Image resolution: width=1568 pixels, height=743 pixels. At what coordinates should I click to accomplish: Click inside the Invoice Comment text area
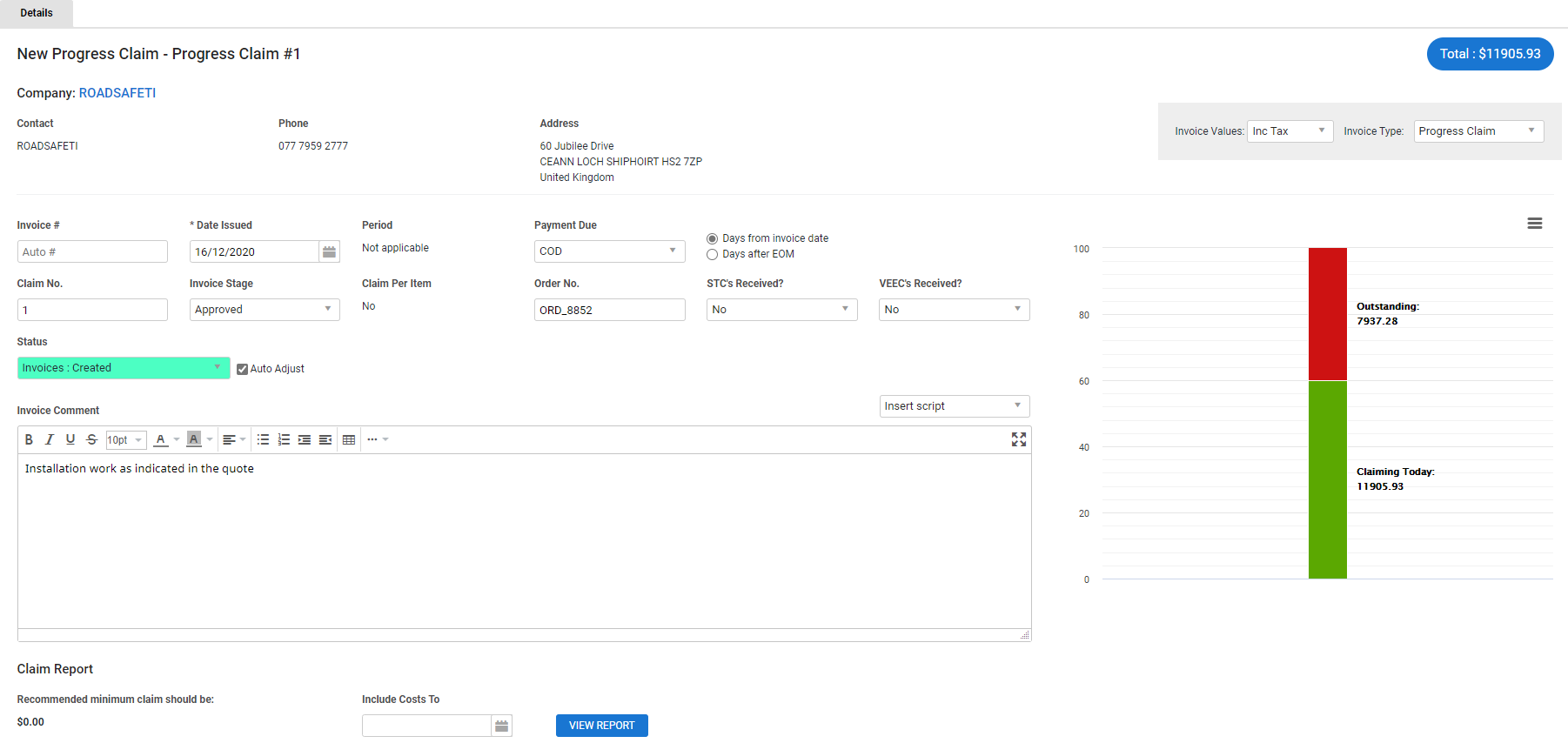tap(525, 540)
